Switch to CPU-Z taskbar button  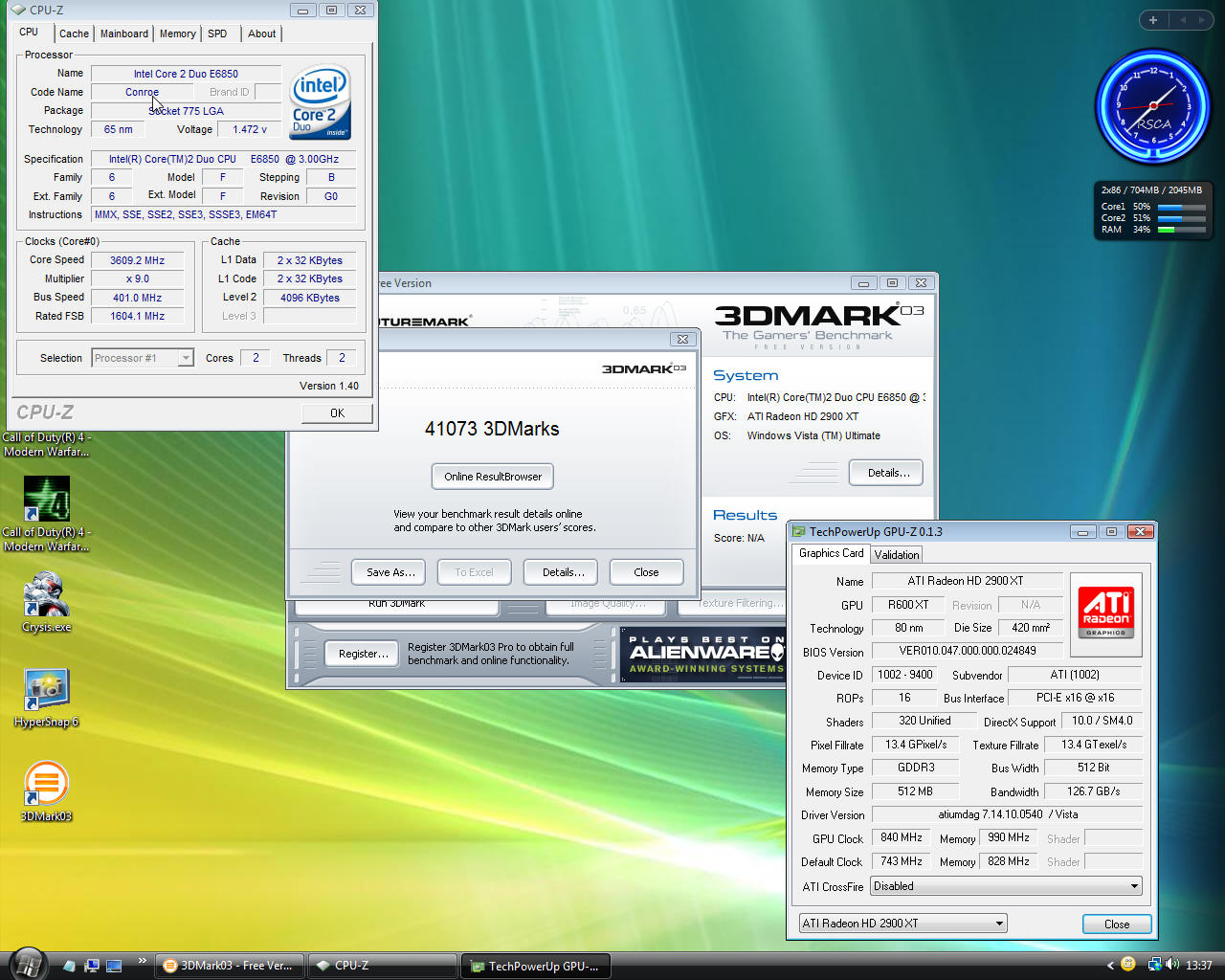(x=383, y=966)
